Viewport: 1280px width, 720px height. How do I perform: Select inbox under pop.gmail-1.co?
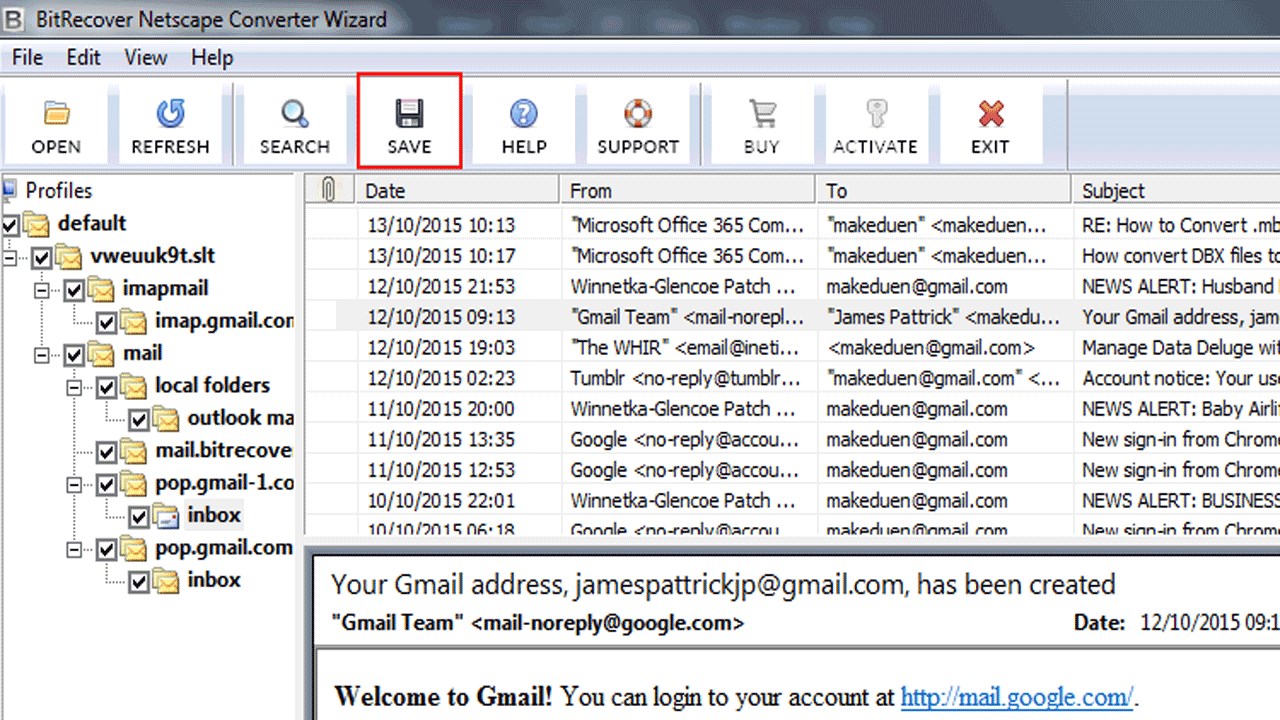(x=214, y=515)
